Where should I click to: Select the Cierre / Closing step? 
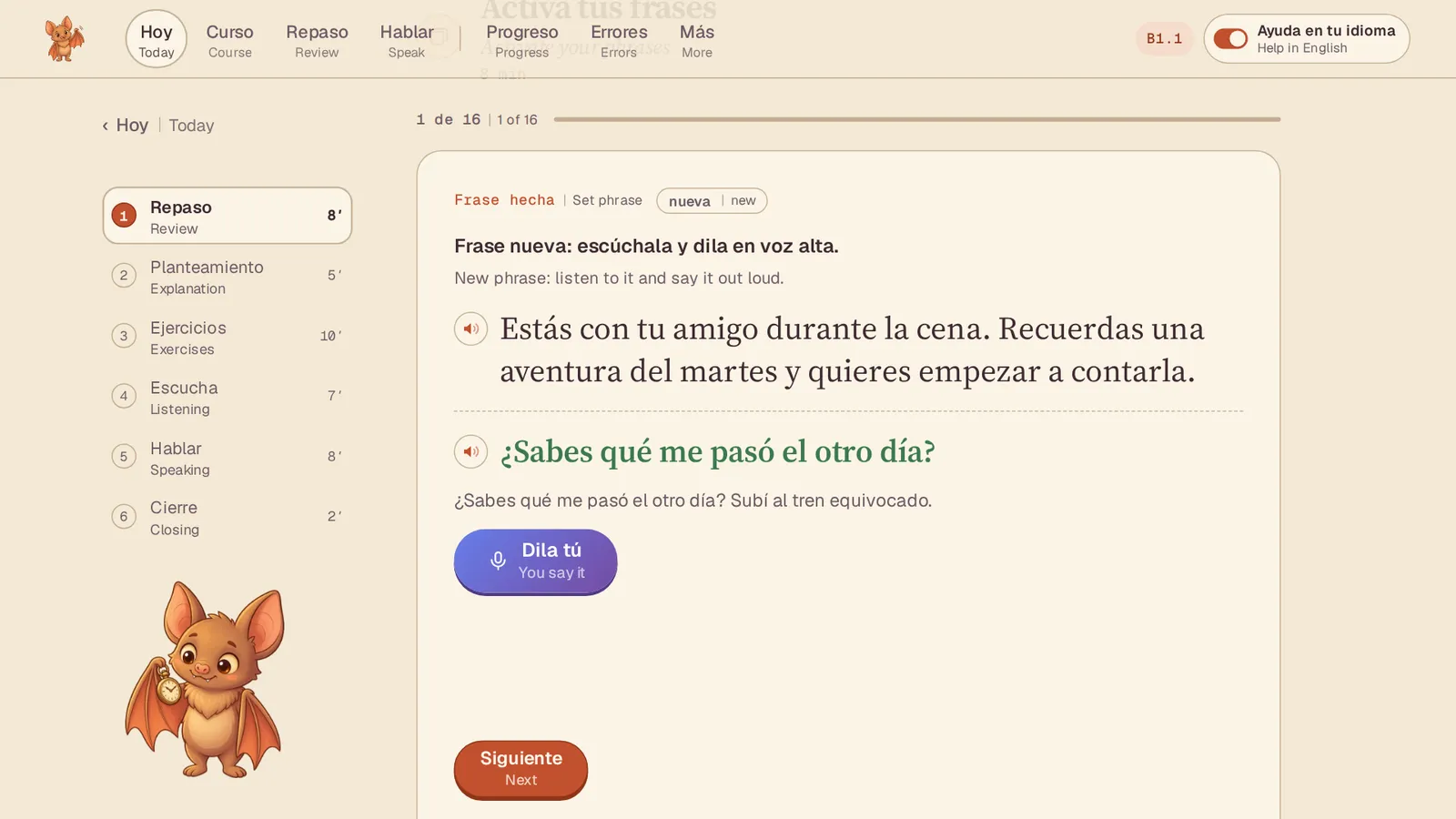coord(227,517)
